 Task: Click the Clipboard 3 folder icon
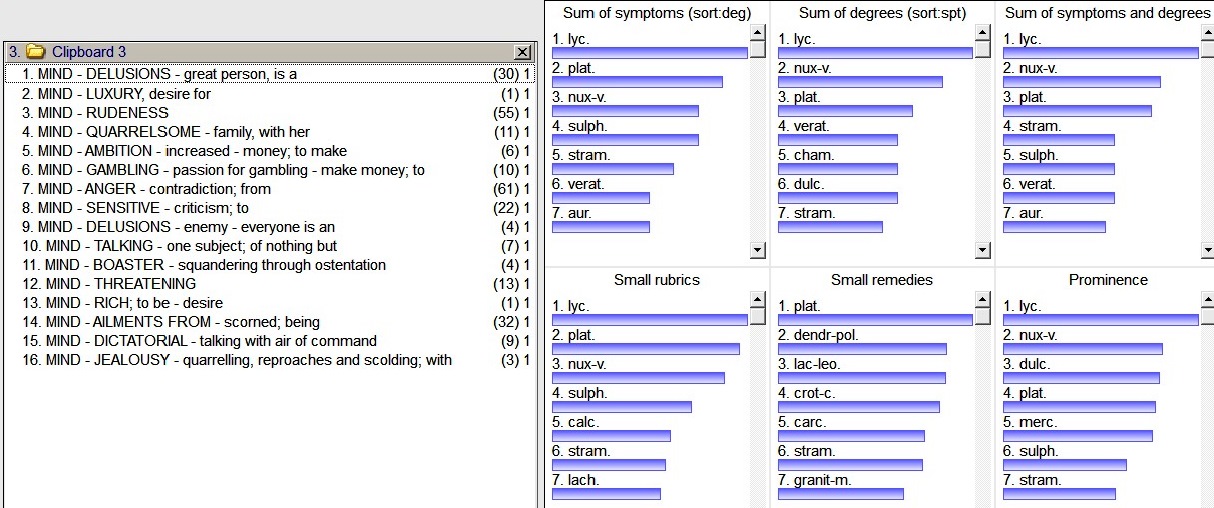pyautogui.click(x=36, y=52)
